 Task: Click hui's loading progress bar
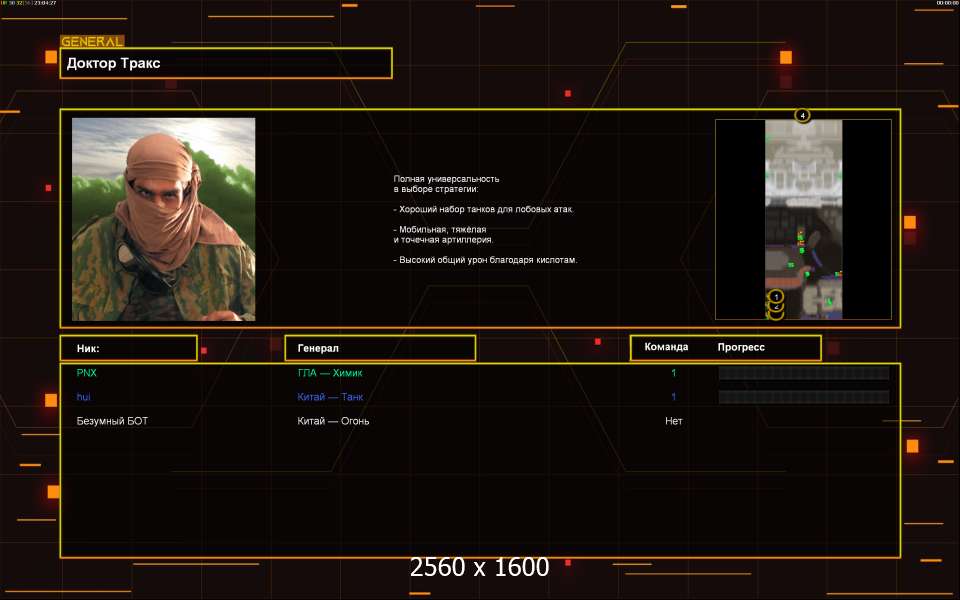click(803, 397)
